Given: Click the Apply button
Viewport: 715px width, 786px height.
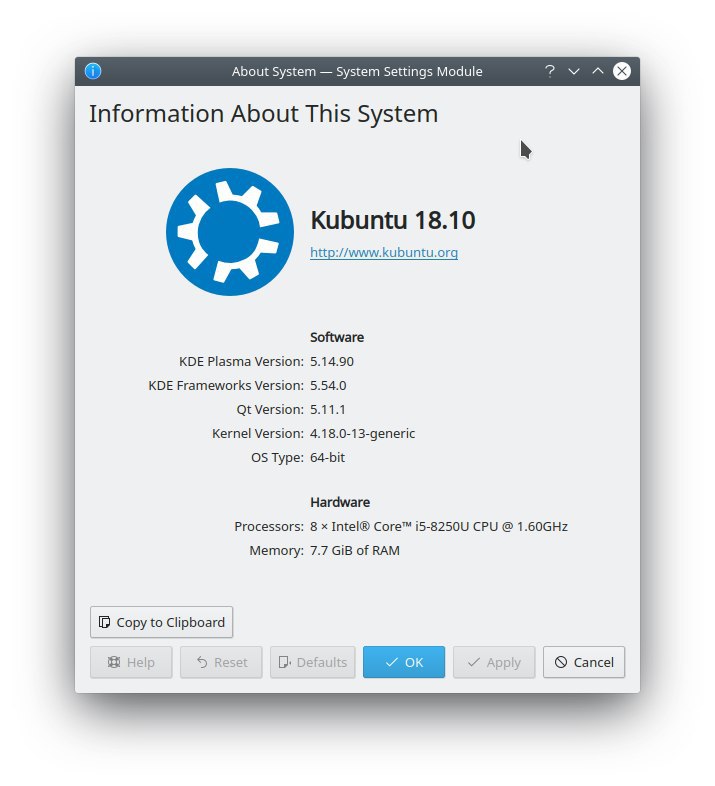Looking at the screenshot, I should 494,662.
